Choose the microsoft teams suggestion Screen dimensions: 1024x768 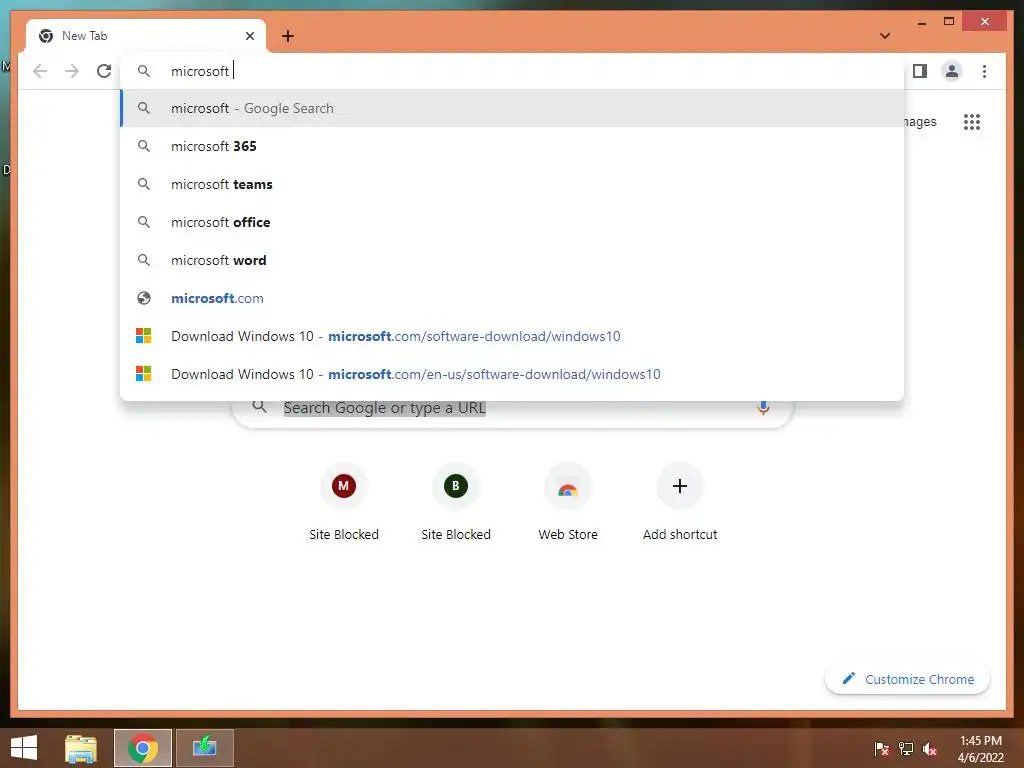[513, 184]
